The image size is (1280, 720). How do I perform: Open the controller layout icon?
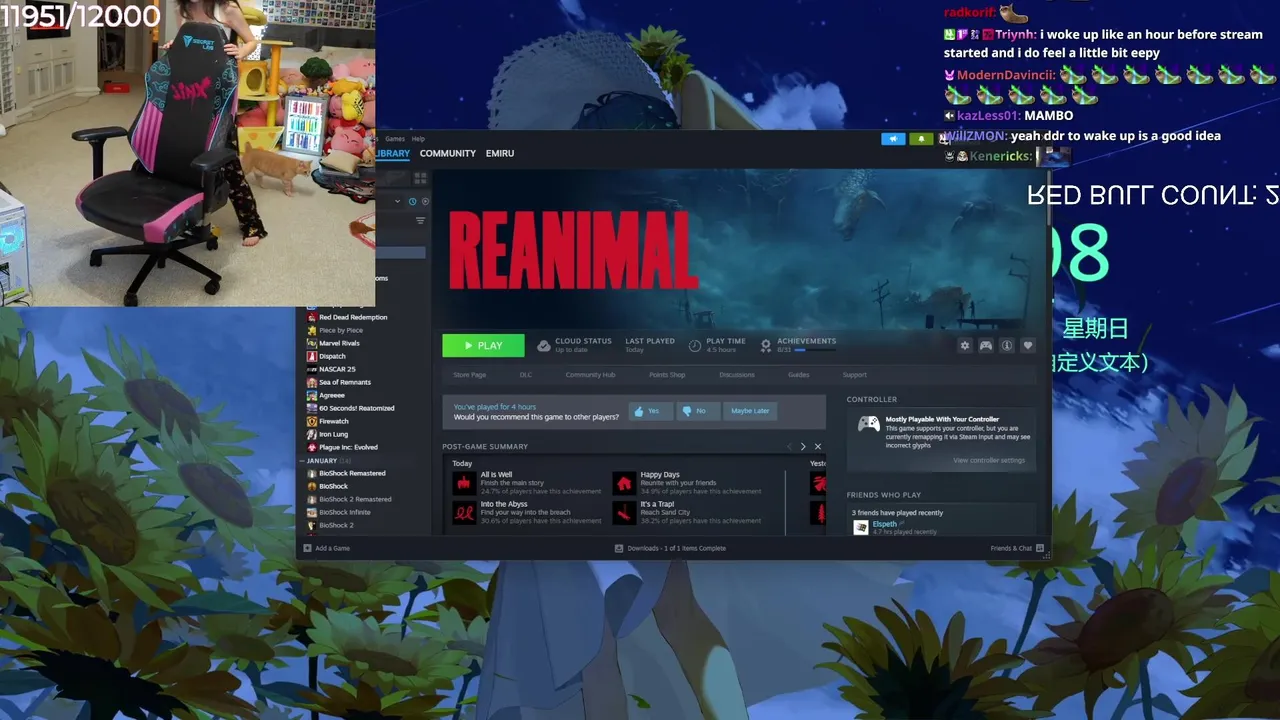[986, 345]
